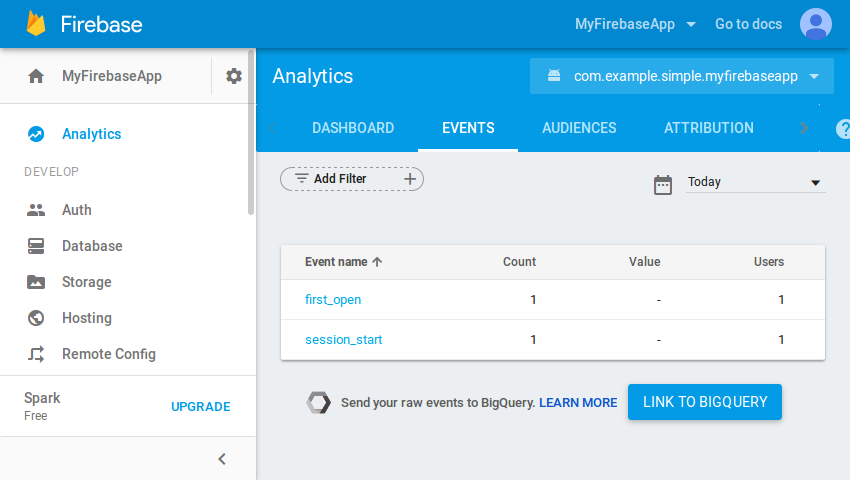Open the first_open event link
The width and height of the screenshot is (850, 480).
(x=333, y=299)
